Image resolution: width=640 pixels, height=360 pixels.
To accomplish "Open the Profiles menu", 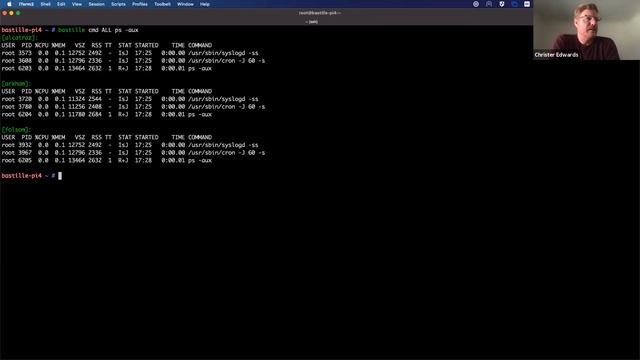I will 140,4.
